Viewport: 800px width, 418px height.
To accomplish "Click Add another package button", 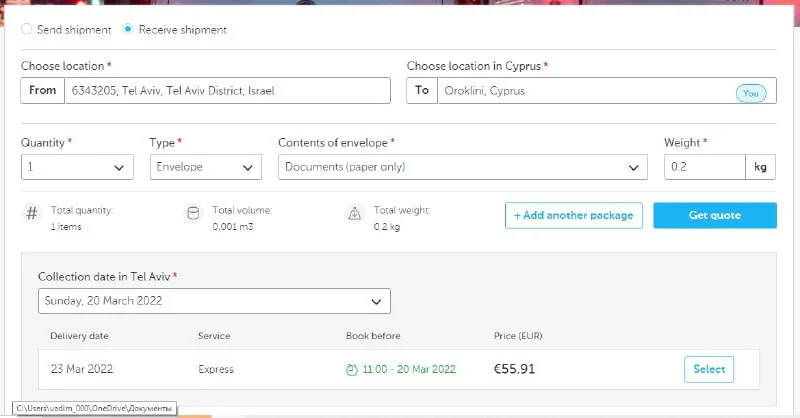I will point(573,215).
